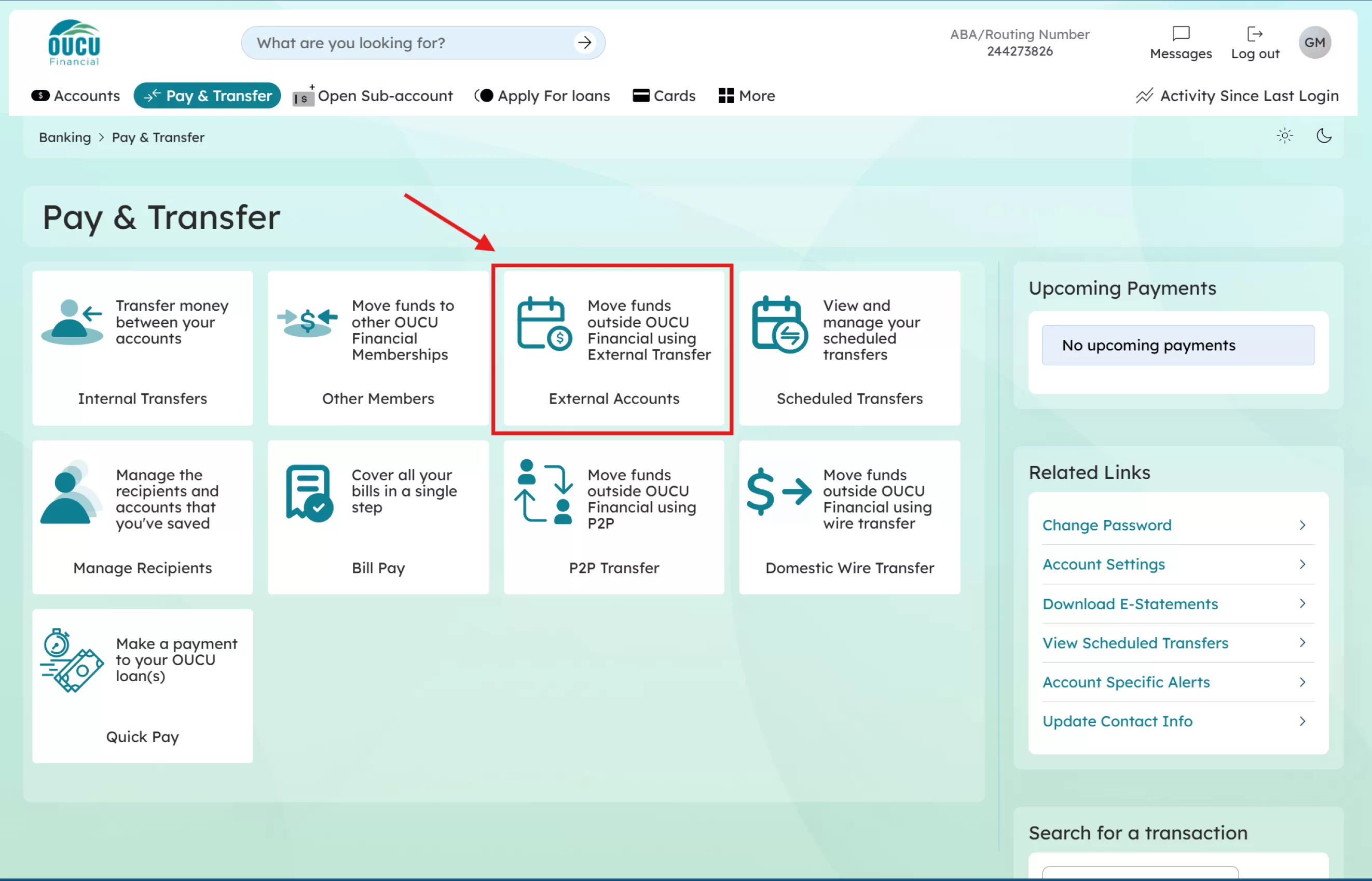Switch to light mode sun icon
1372x881 pixels.
point(1284,135)
